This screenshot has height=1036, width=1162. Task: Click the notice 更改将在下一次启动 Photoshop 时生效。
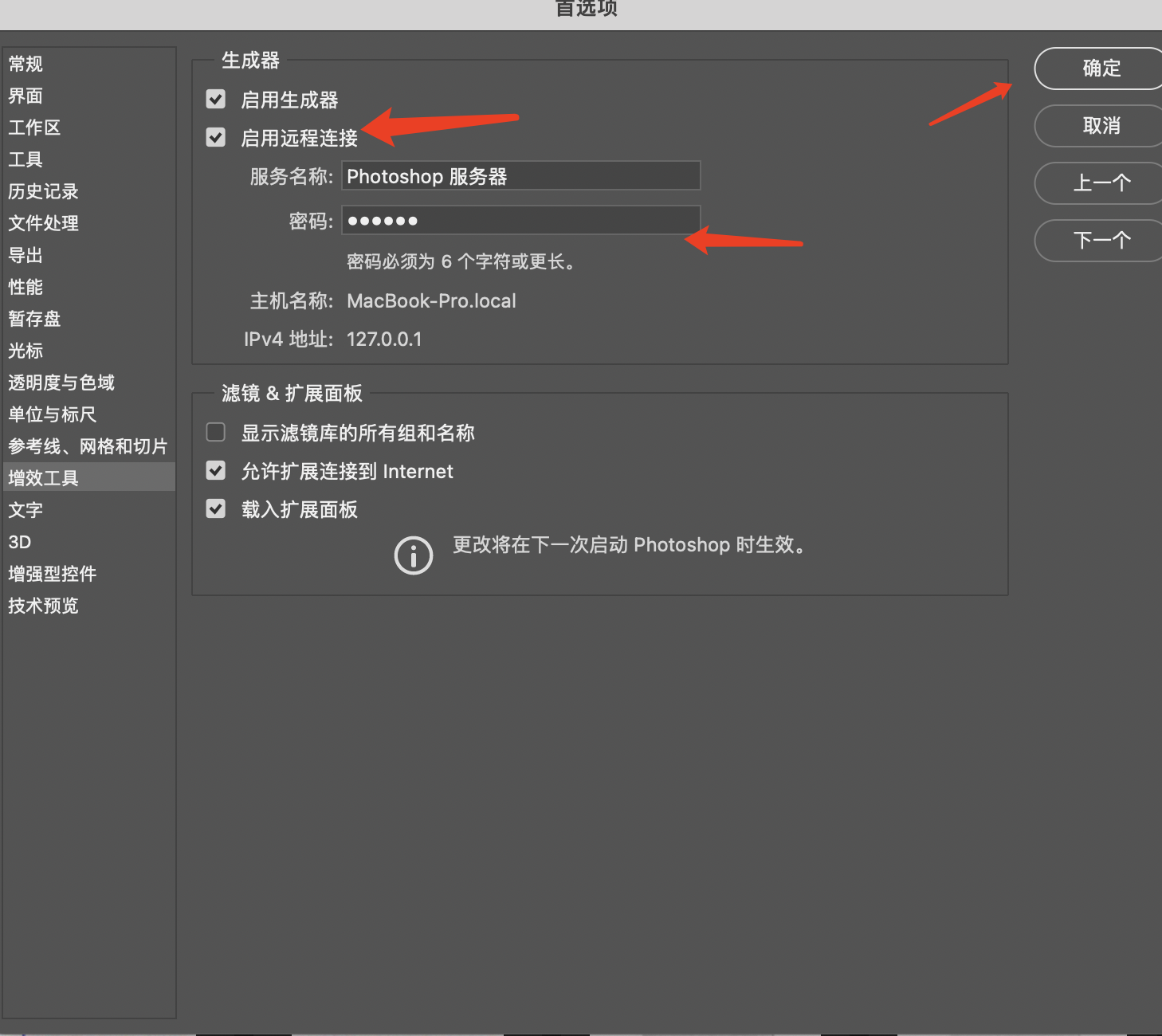[x=629, y=545]
